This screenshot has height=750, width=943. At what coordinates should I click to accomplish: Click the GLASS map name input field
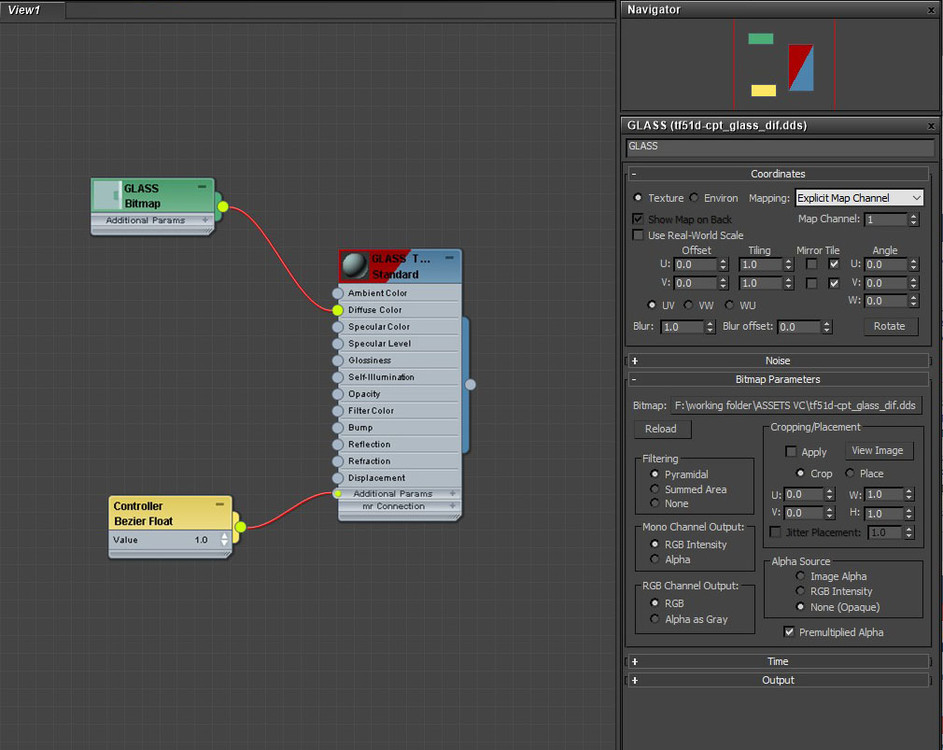(779, 147)
